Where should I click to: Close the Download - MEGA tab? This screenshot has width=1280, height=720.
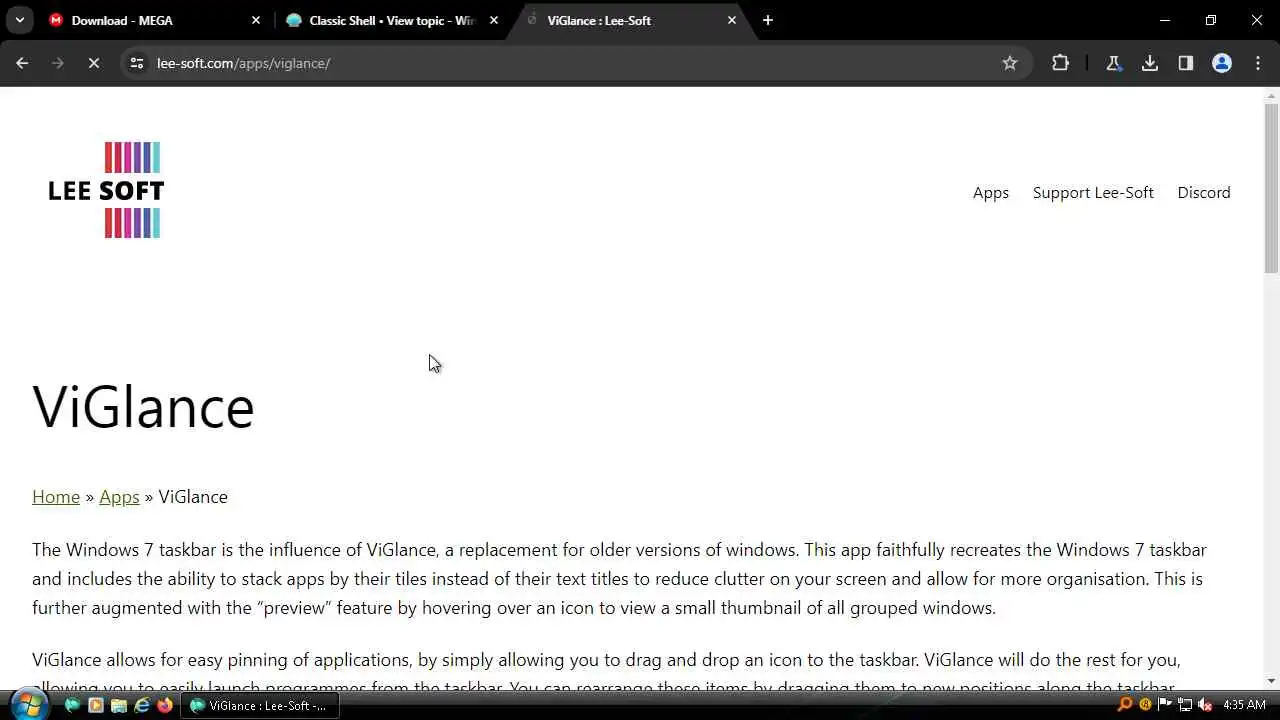click(255, 20)
